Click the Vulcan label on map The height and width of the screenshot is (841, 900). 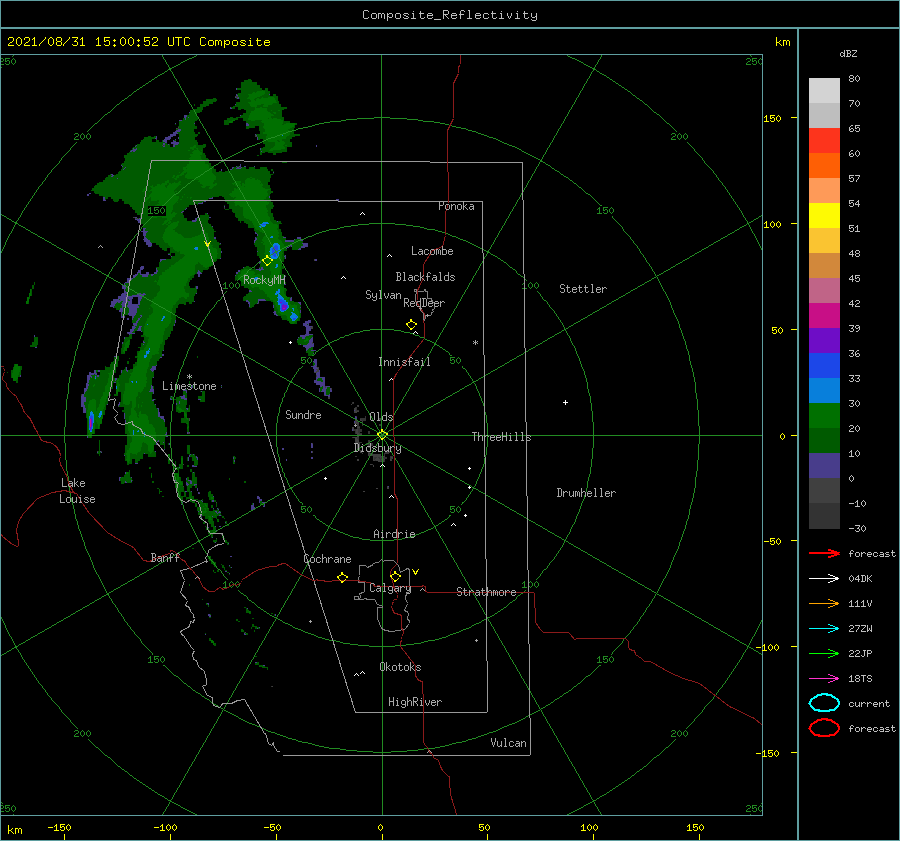[509, 743]
